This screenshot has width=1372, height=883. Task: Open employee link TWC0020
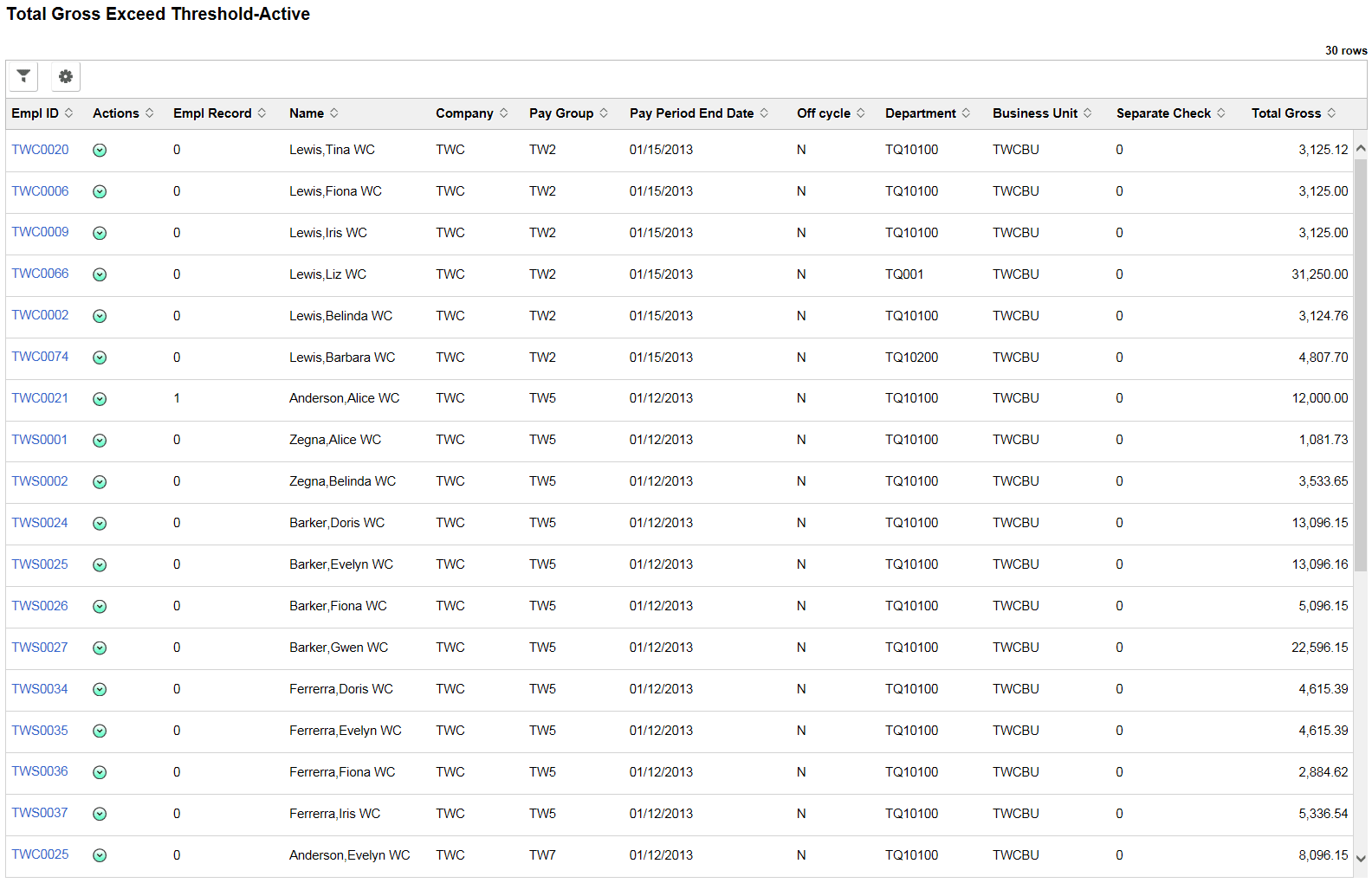(x=40, y=150)
